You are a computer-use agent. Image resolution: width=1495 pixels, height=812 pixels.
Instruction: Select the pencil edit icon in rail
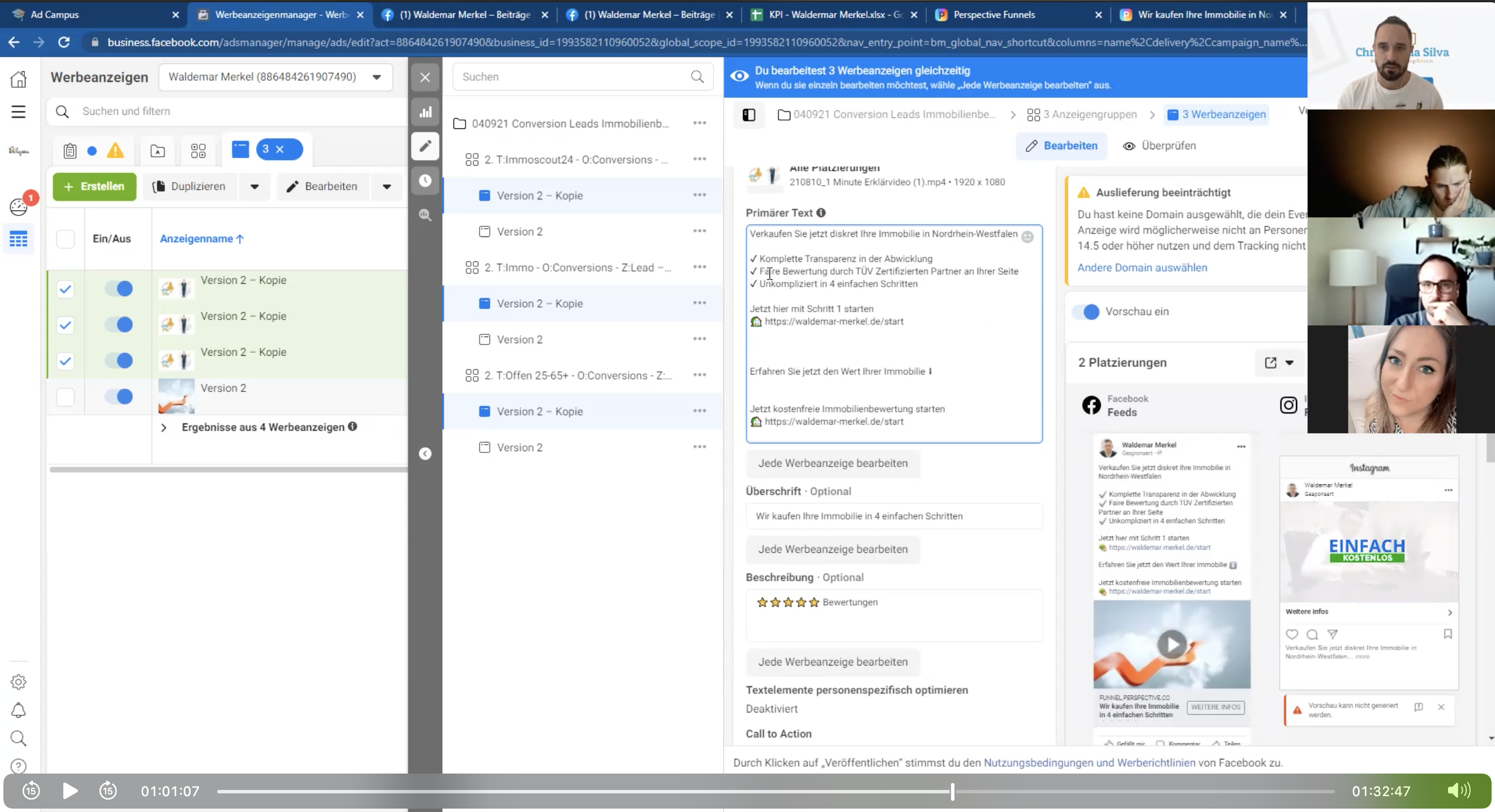click(425, 146)
